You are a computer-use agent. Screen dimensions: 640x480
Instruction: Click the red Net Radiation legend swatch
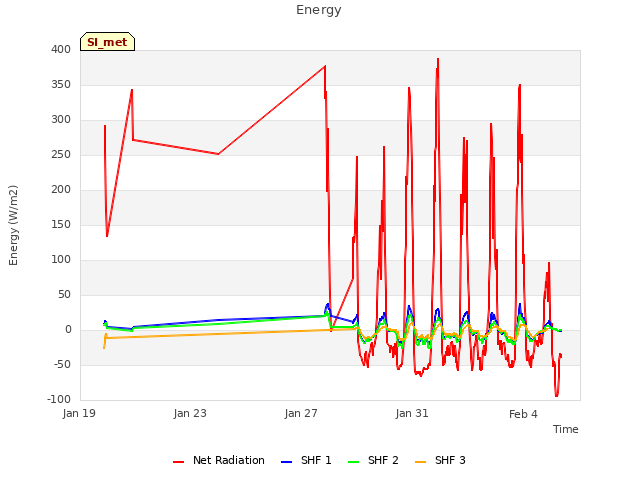click(x=178, y=462)
